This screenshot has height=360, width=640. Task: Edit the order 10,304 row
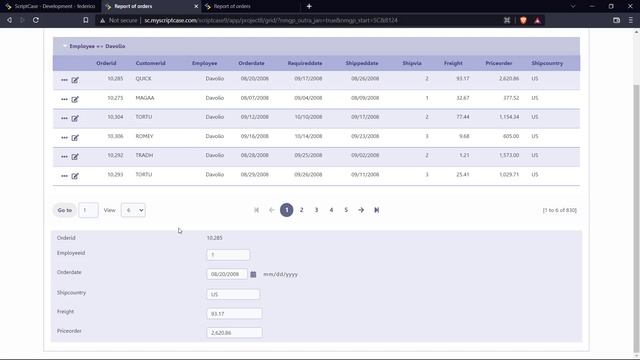pyautogui.click(x=75, y=118)
